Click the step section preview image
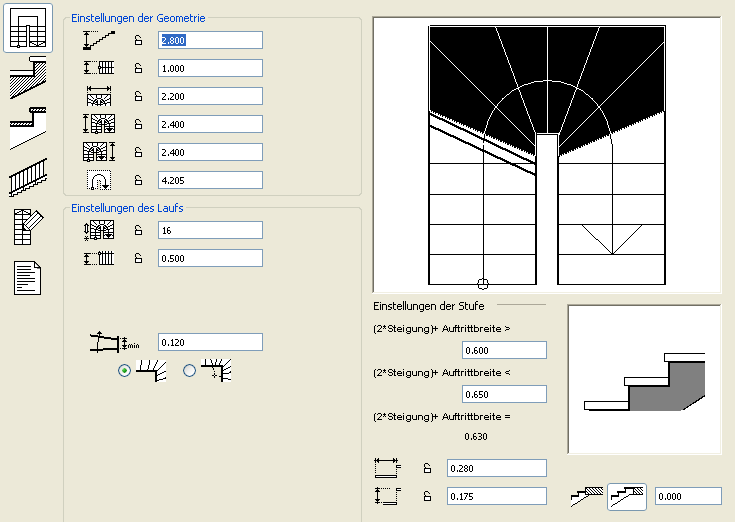This screenshot has height=522, width=735. point(645,380)
